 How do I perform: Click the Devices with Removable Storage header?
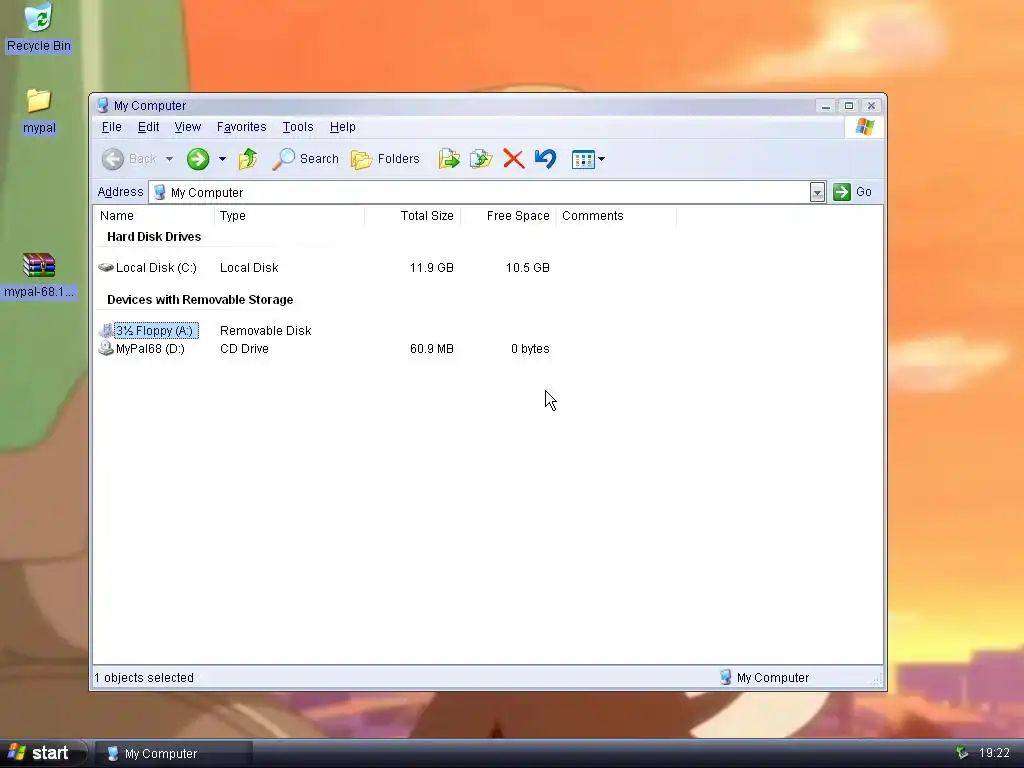[200, 300]
